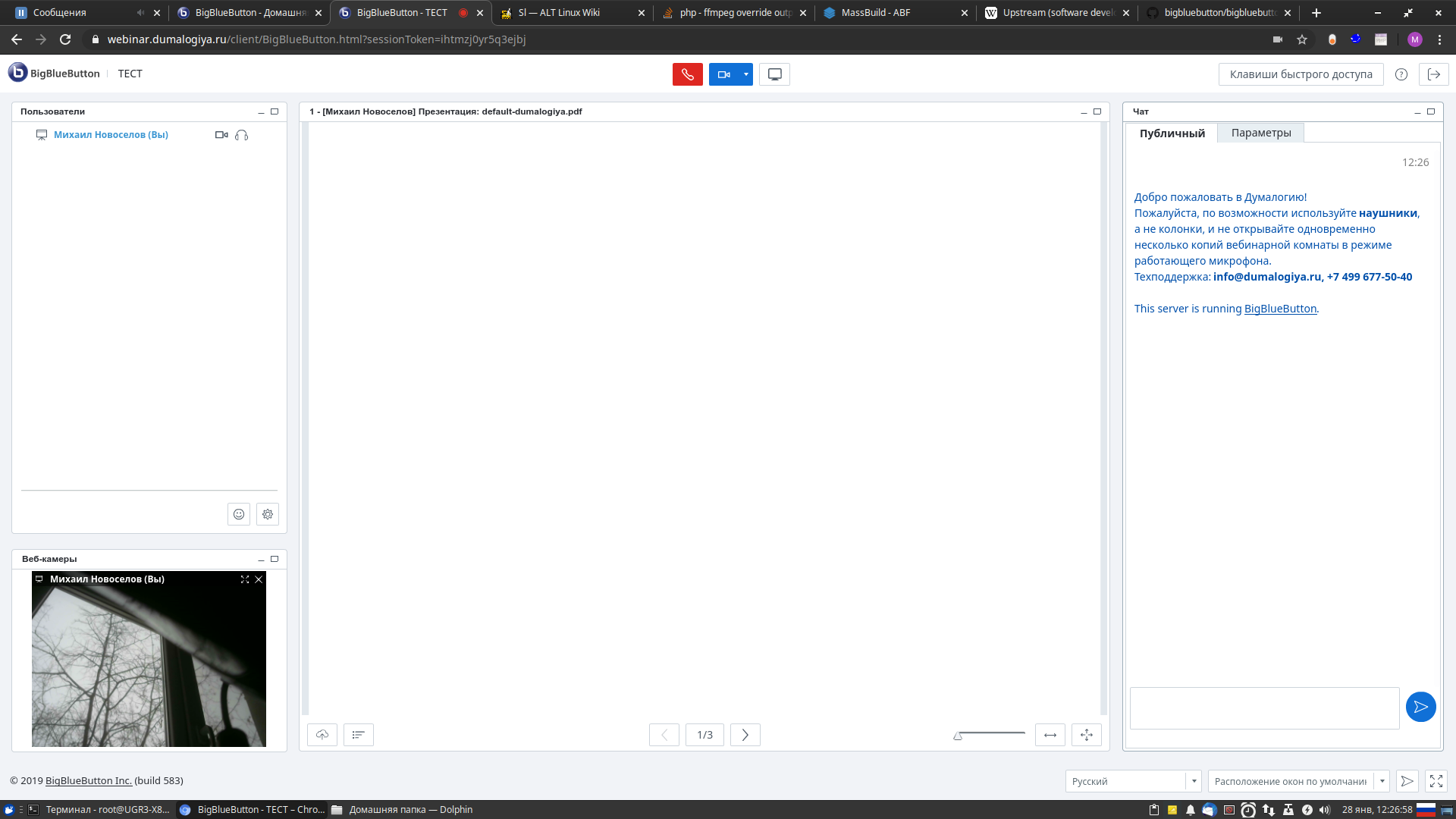1456x819 pixels.
Task: Enable pan and zoom tool on the slide
Action: pyautogui.click(x=1086, y=735)
